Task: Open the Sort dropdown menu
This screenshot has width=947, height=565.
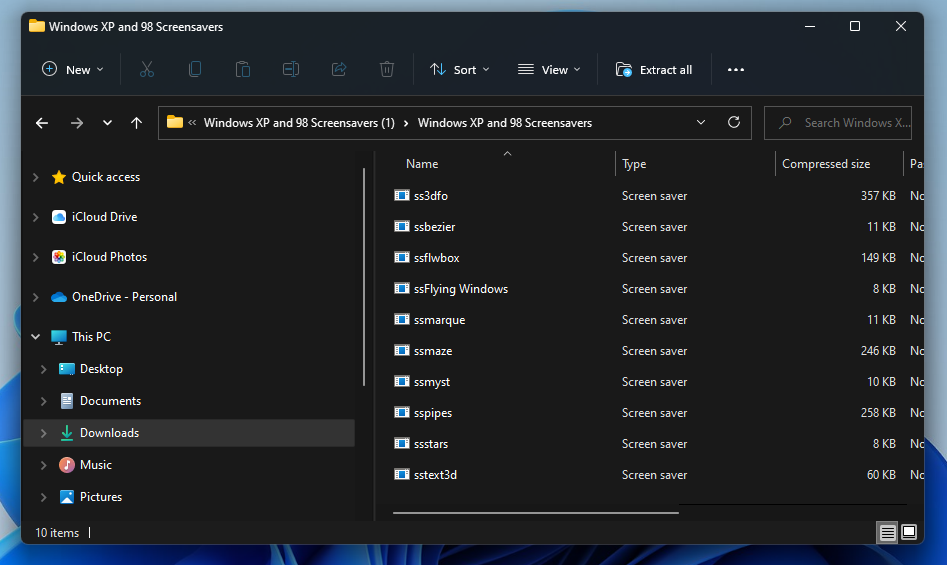Action: pyautogui.click(x=460, y=69)
